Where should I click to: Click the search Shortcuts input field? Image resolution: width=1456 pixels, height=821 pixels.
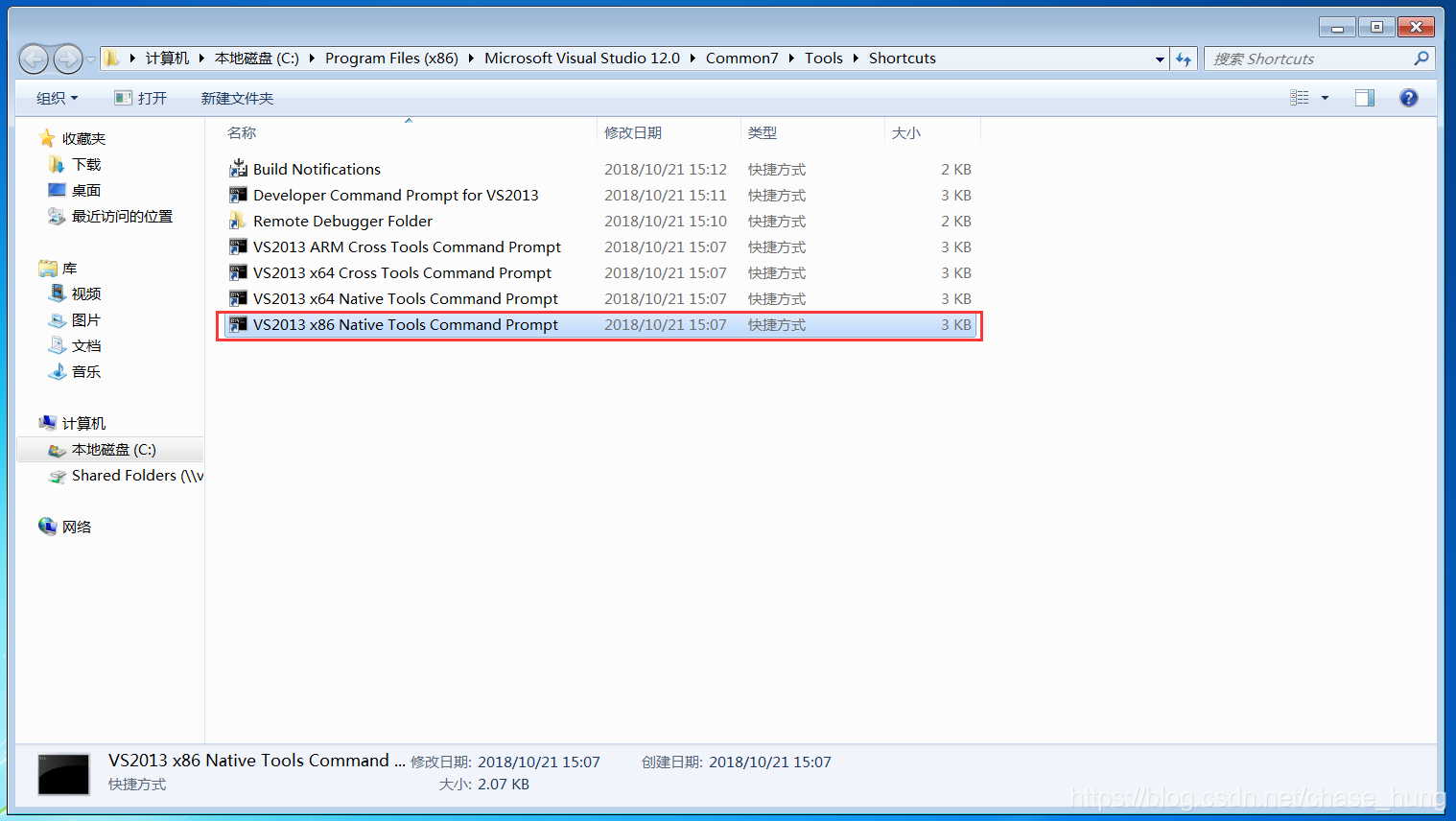pyautogui.click(x=1308, y=59)
